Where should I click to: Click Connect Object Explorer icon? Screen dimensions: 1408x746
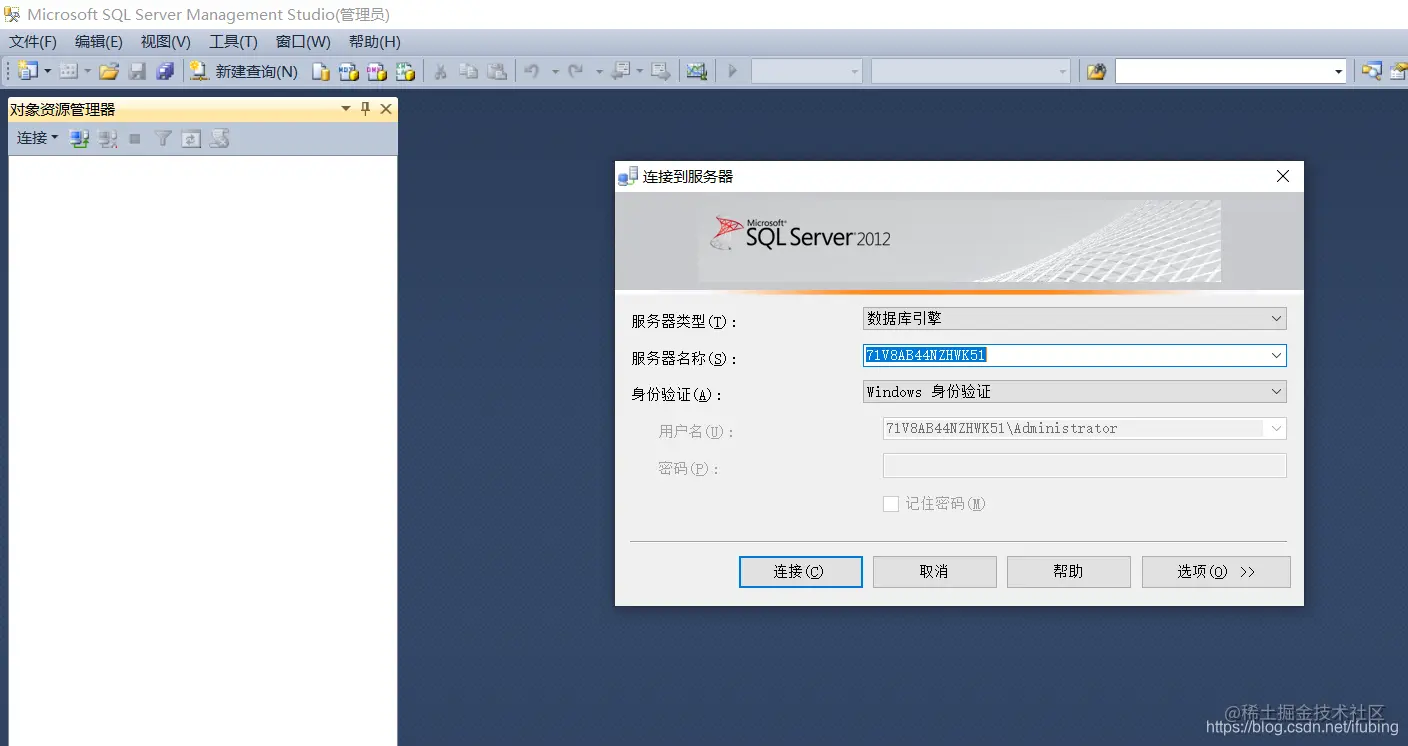point(80,138)
